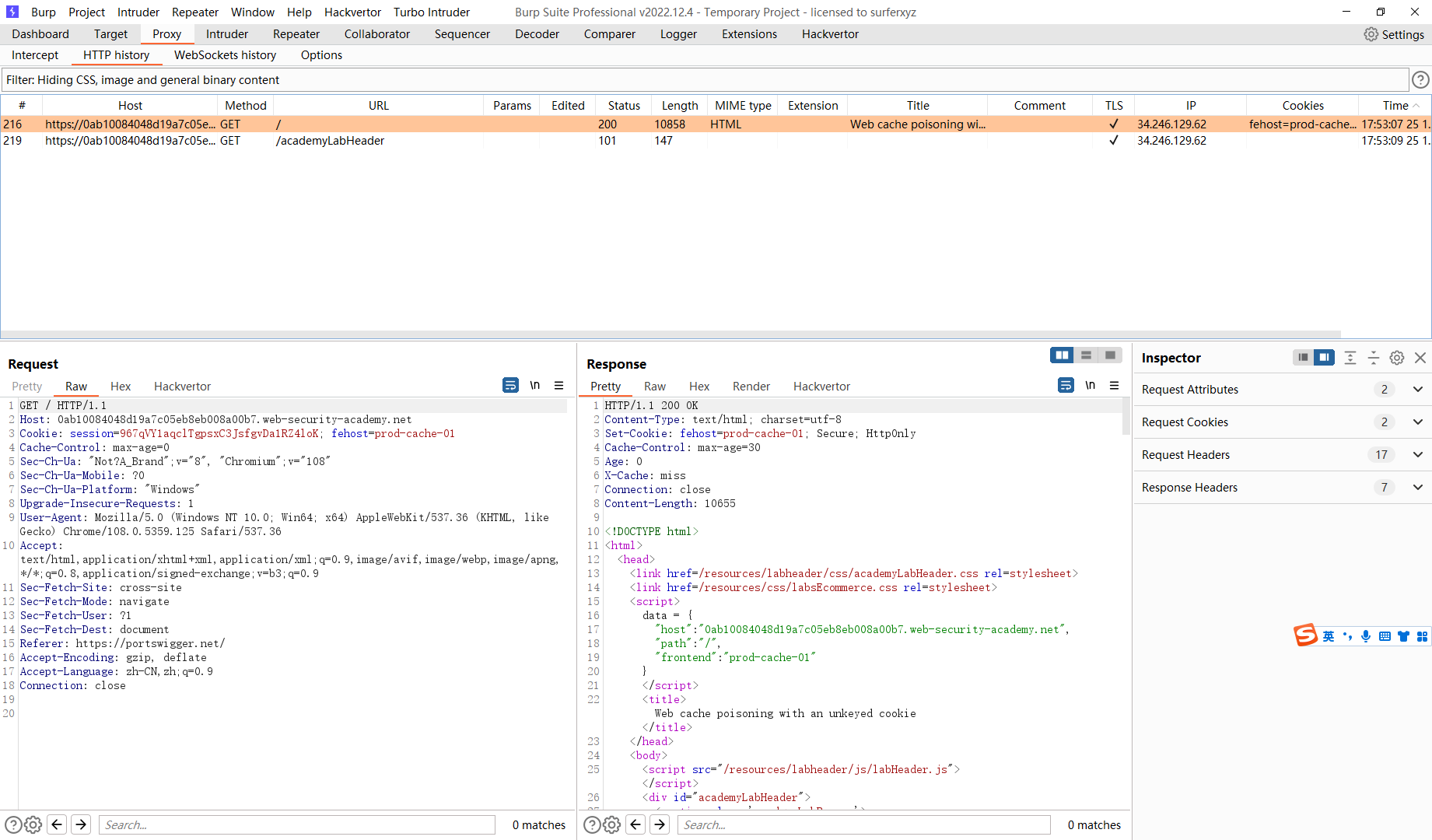Expand Request Attributes section
This screenshot has width=1432, height=840.
coord(1418,390)
